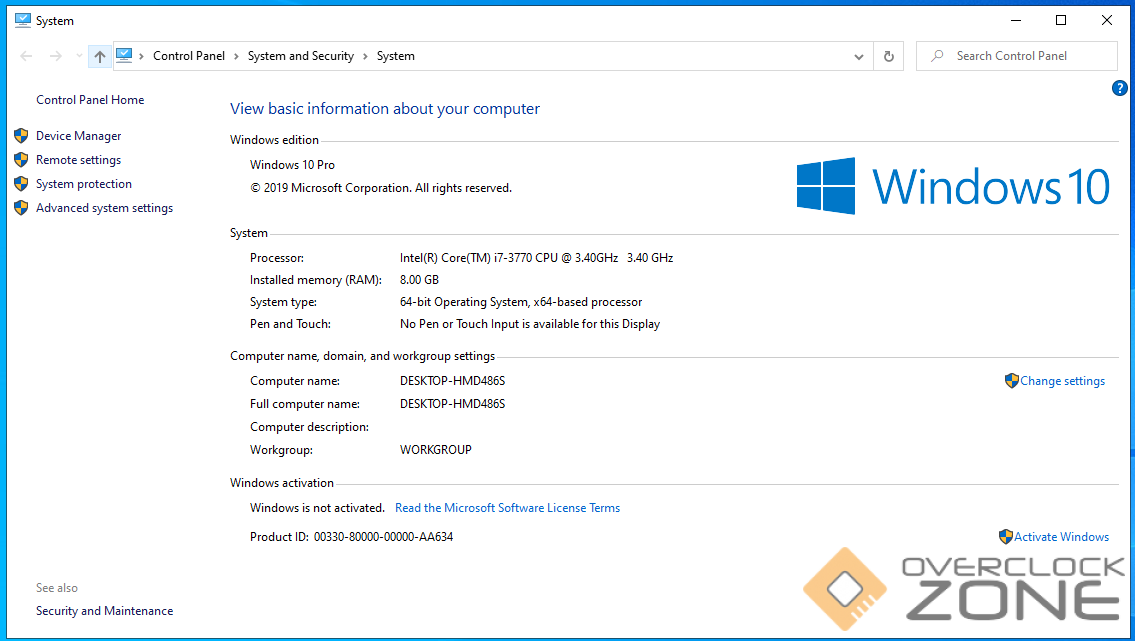
Task: Open Control Panel Home link
Action: pyautogui.click(x=90, y=100)
